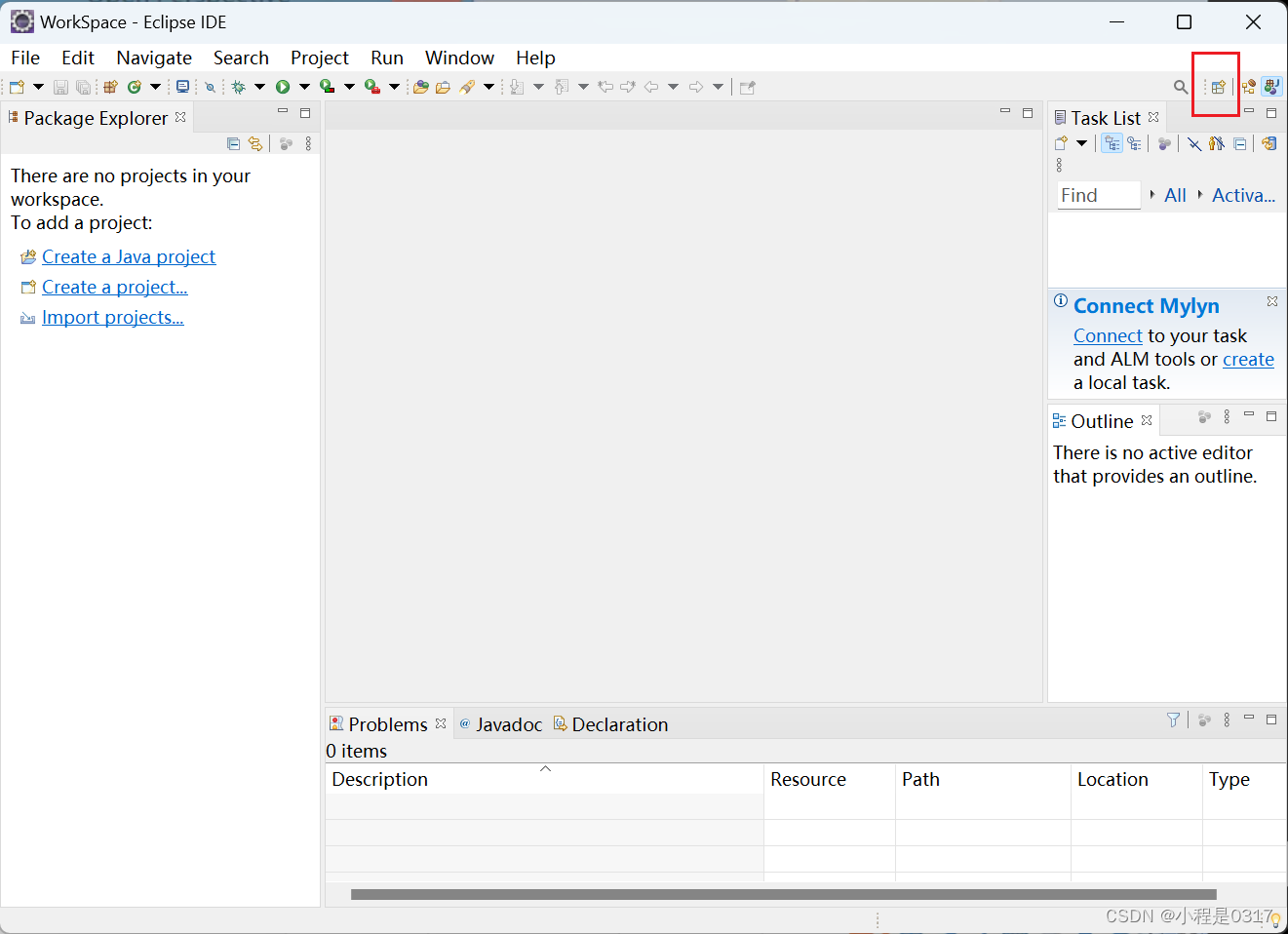
Task: Open the Project menu
Action: click(x=320, y=58)
